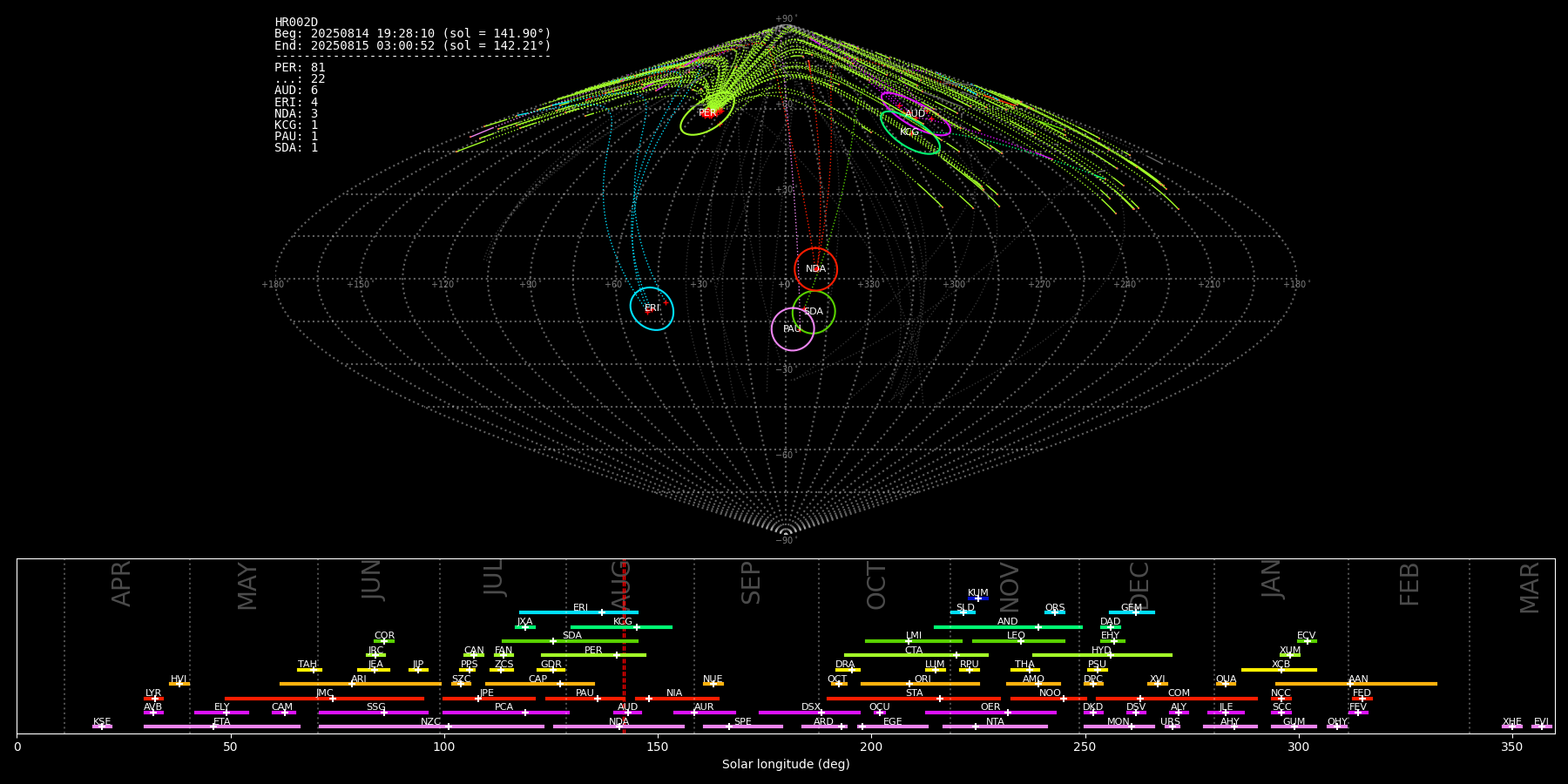The image size is (1568, 784).
Task: Click the +300 longitude label on map
Action: pyautogui.click(x=954, y=285)
